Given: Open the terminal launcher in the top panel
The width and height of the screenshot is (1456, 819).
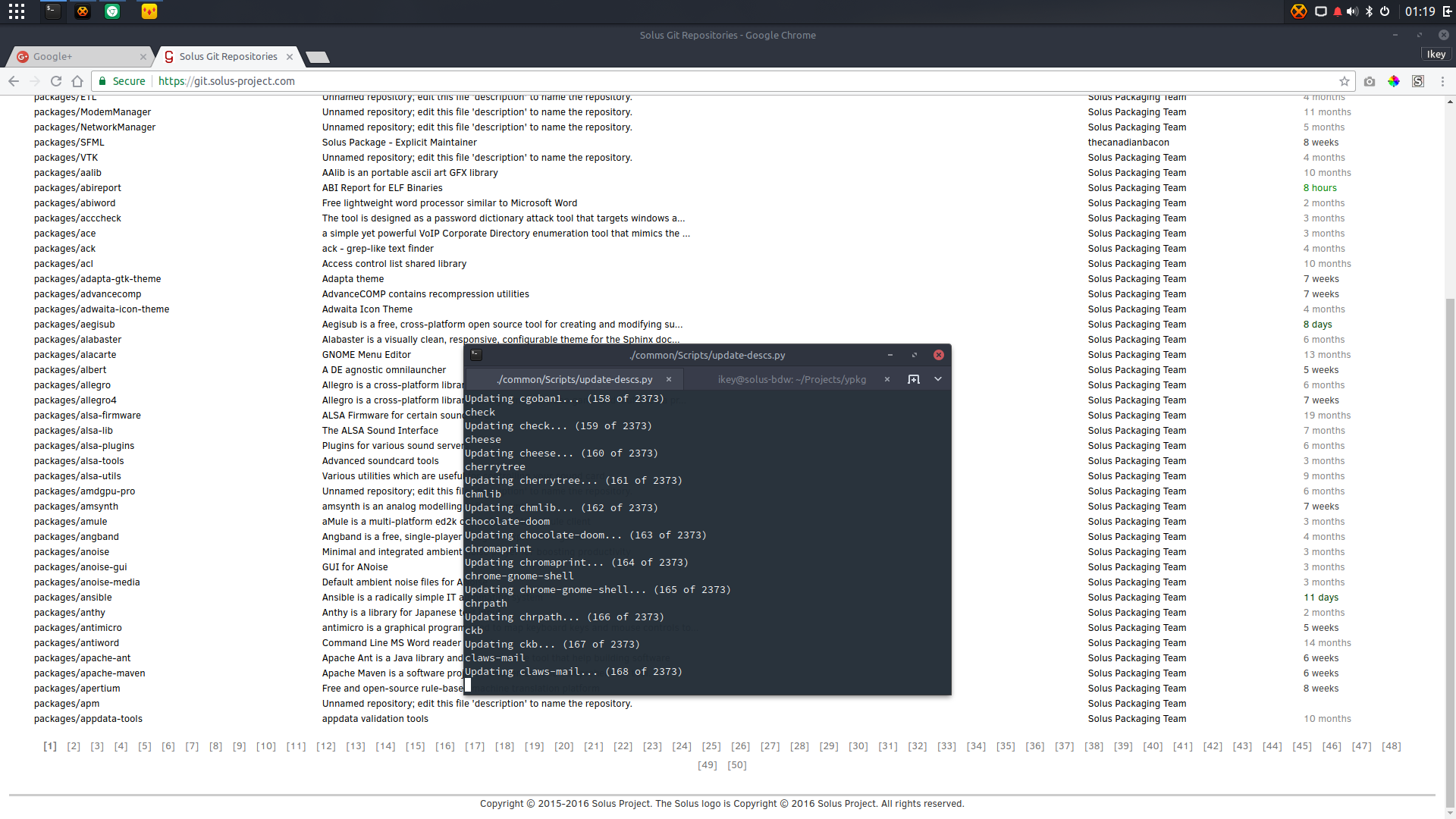Looking at the screenshot, I should coord(52,11).
